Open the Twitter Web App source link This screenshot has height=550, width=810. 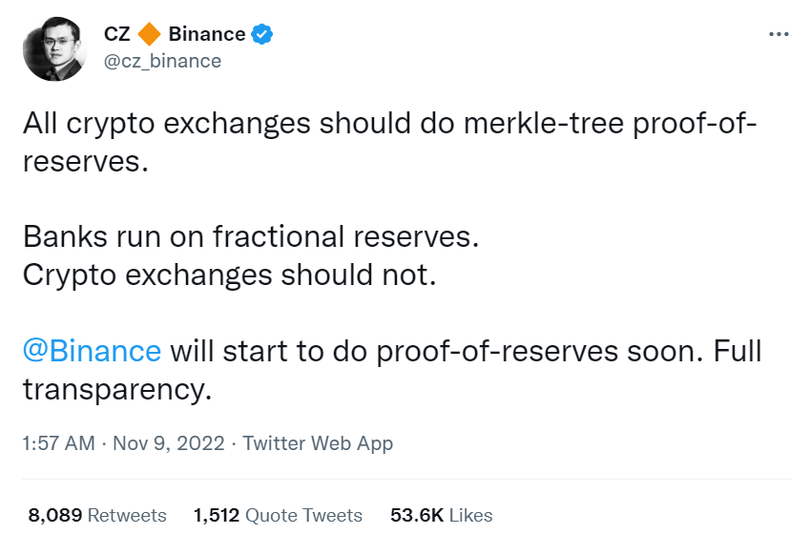318,443
